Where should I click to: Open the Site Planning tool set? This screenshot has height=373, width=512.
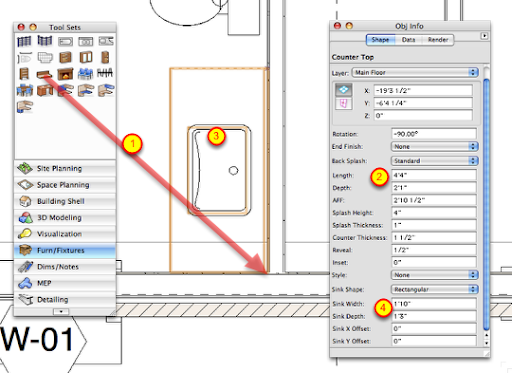point(65,168)
